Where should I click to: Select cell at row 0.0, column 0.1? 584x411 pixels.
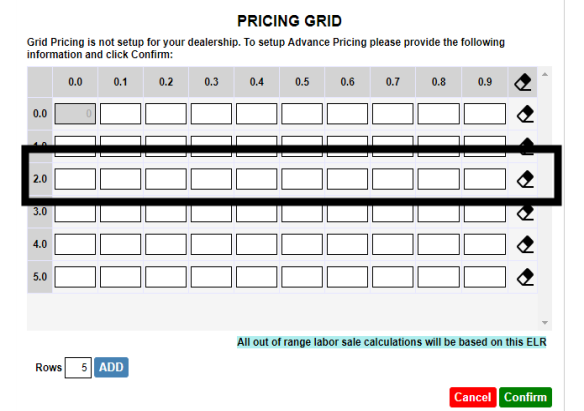(x=121, y=114)
